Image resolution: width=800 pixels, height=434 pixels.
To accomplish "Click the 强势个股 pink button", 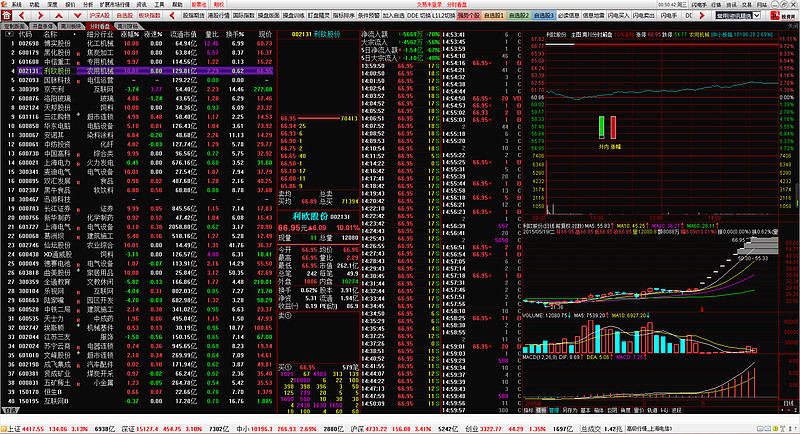I will pos(468,16).
